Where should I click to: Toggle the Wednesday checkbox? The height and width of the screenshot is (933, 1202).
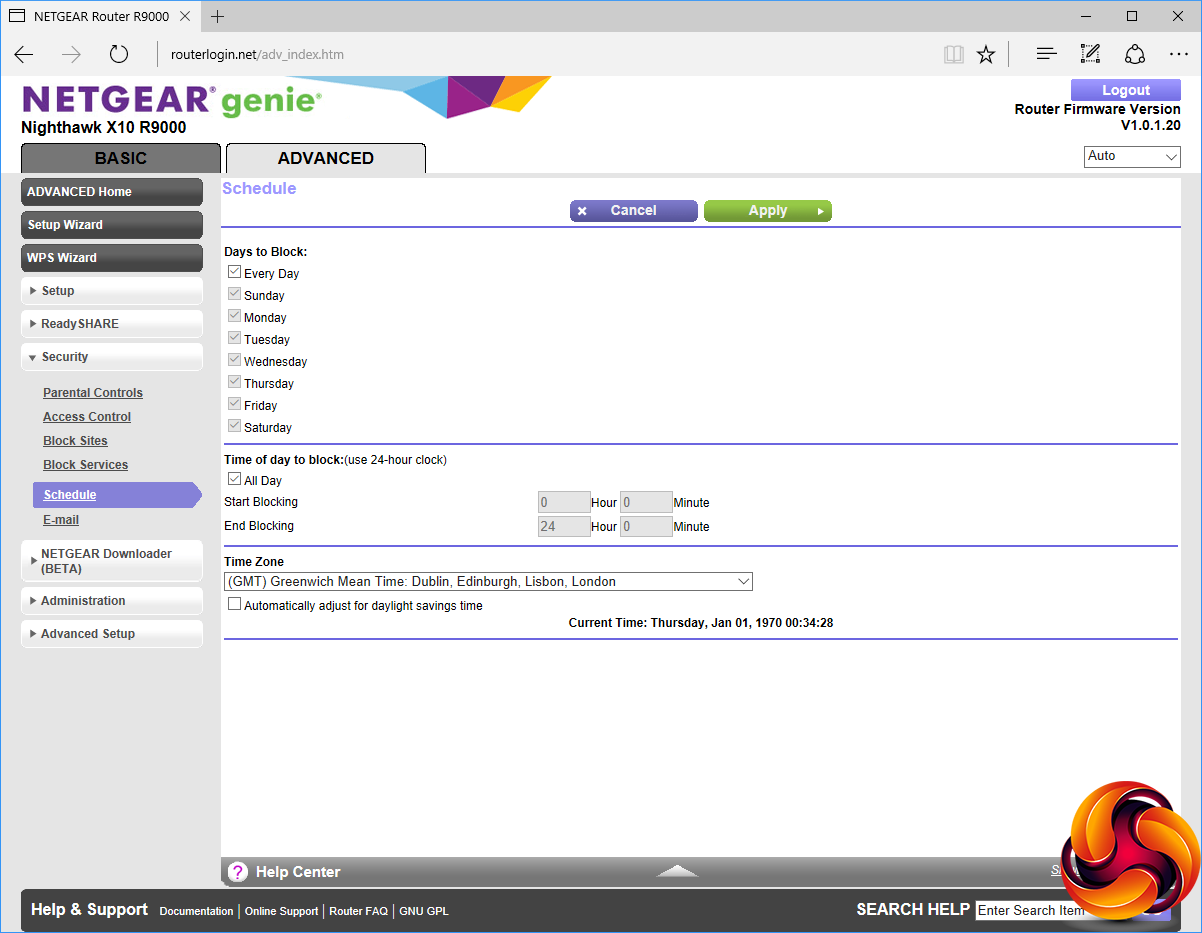click(234, 360)
